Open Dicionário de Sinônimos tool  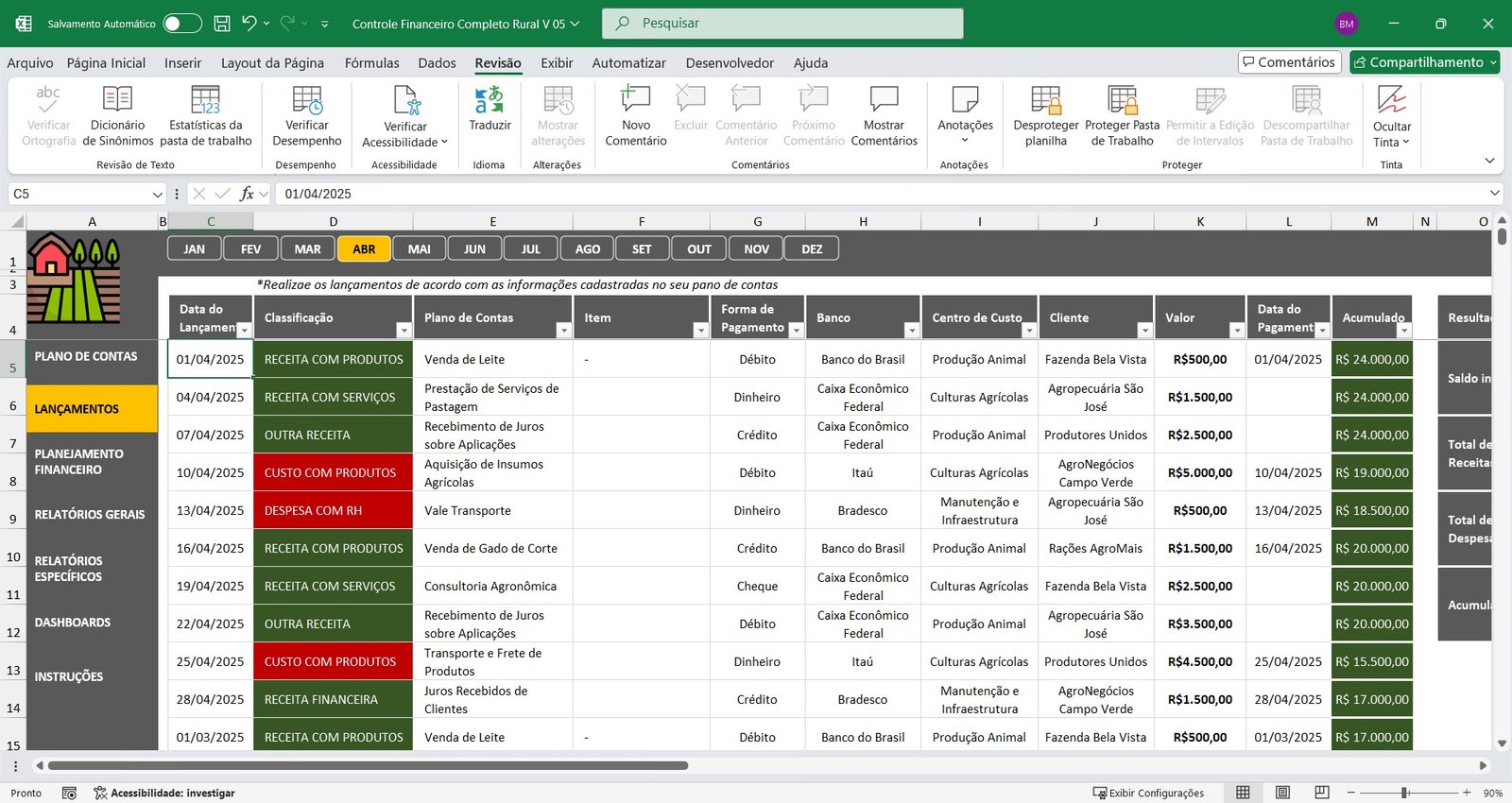(x=117, y=100)
